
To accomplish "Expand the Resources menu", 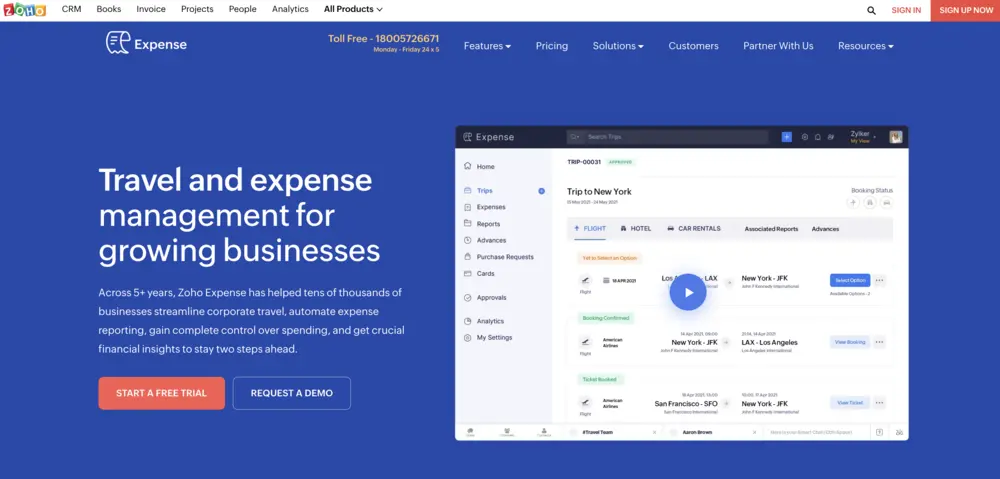I will (865, 46).
